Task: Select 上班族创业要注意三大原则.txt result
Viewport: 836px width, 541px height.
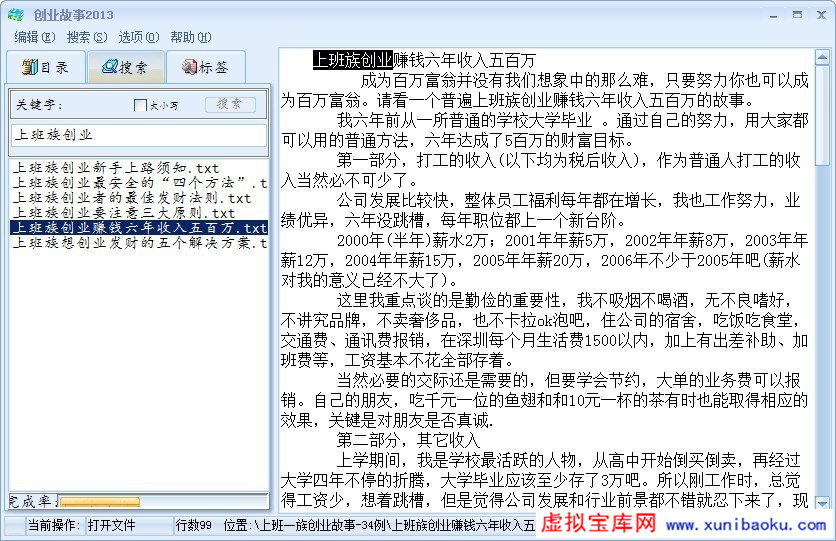Action: 124,213
